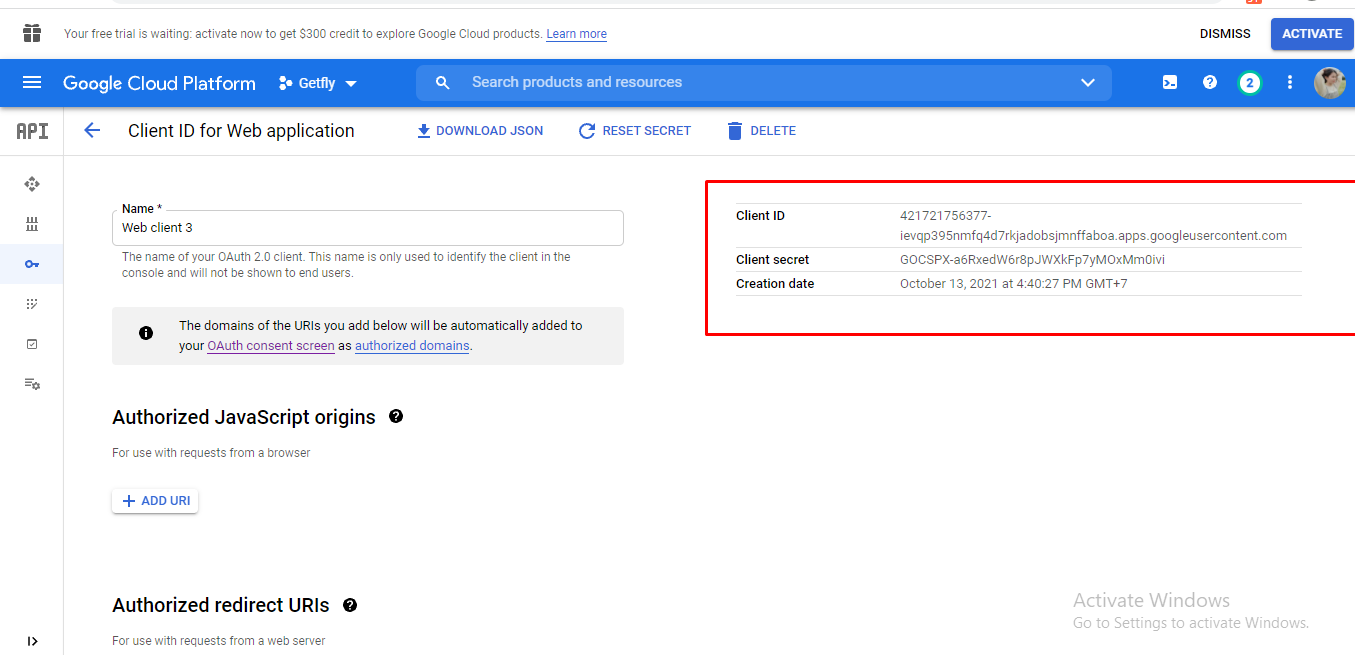This screenshot has height=655, width=1355.
Task: Open the three-dot more options menu
Action: point(1289,83)
